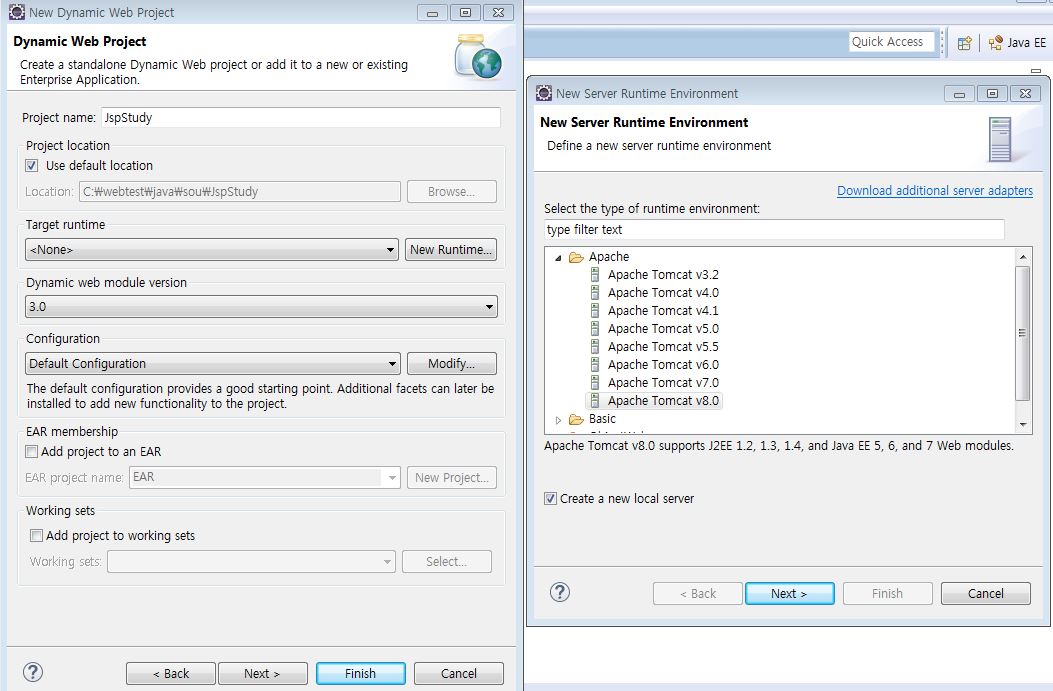This screenshot has width=1053, height=691.
Task: Expand the Basic tree node
Action: click(x=558, y=420)
